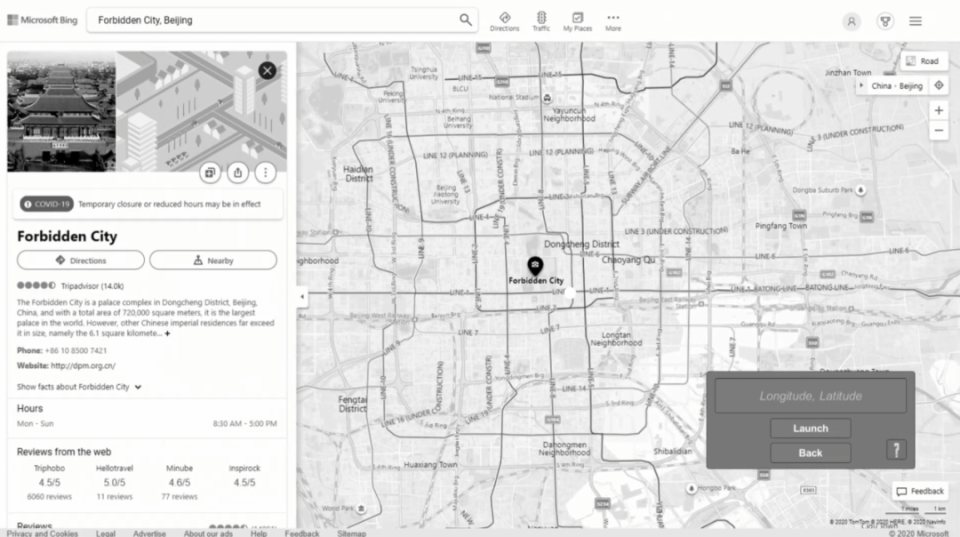Open the Inspirock 4.5/5 review source
This screenshot has height=537, width=960.
tap(244, 476)
